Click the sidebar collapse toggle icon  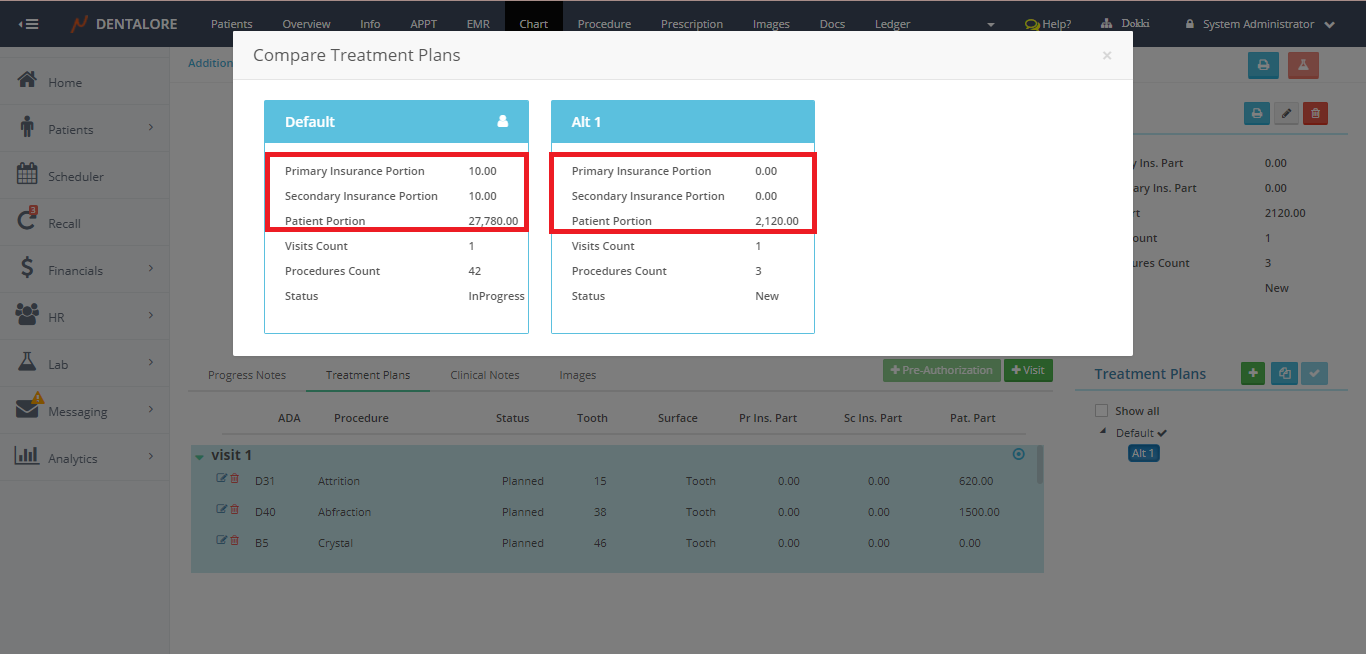28,24
